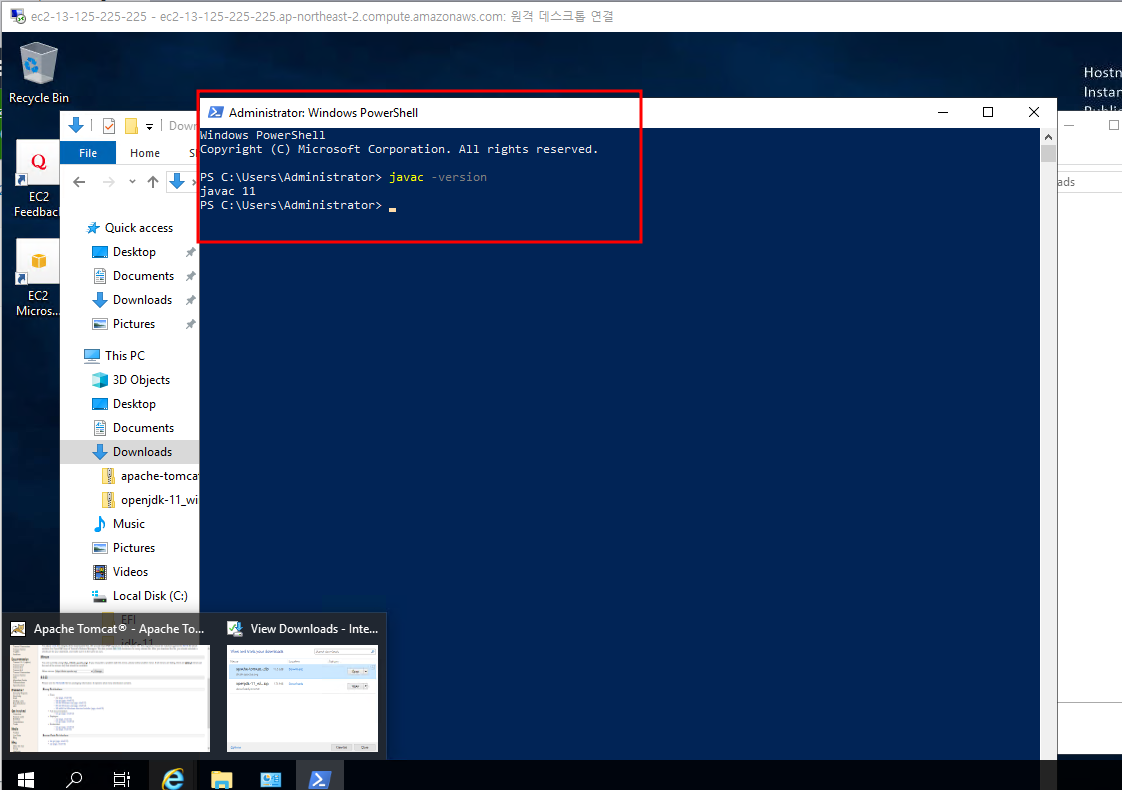This screenshot has width=1122, height=790.
Task: Open Pictures under This PC
Action: point(124,547)
